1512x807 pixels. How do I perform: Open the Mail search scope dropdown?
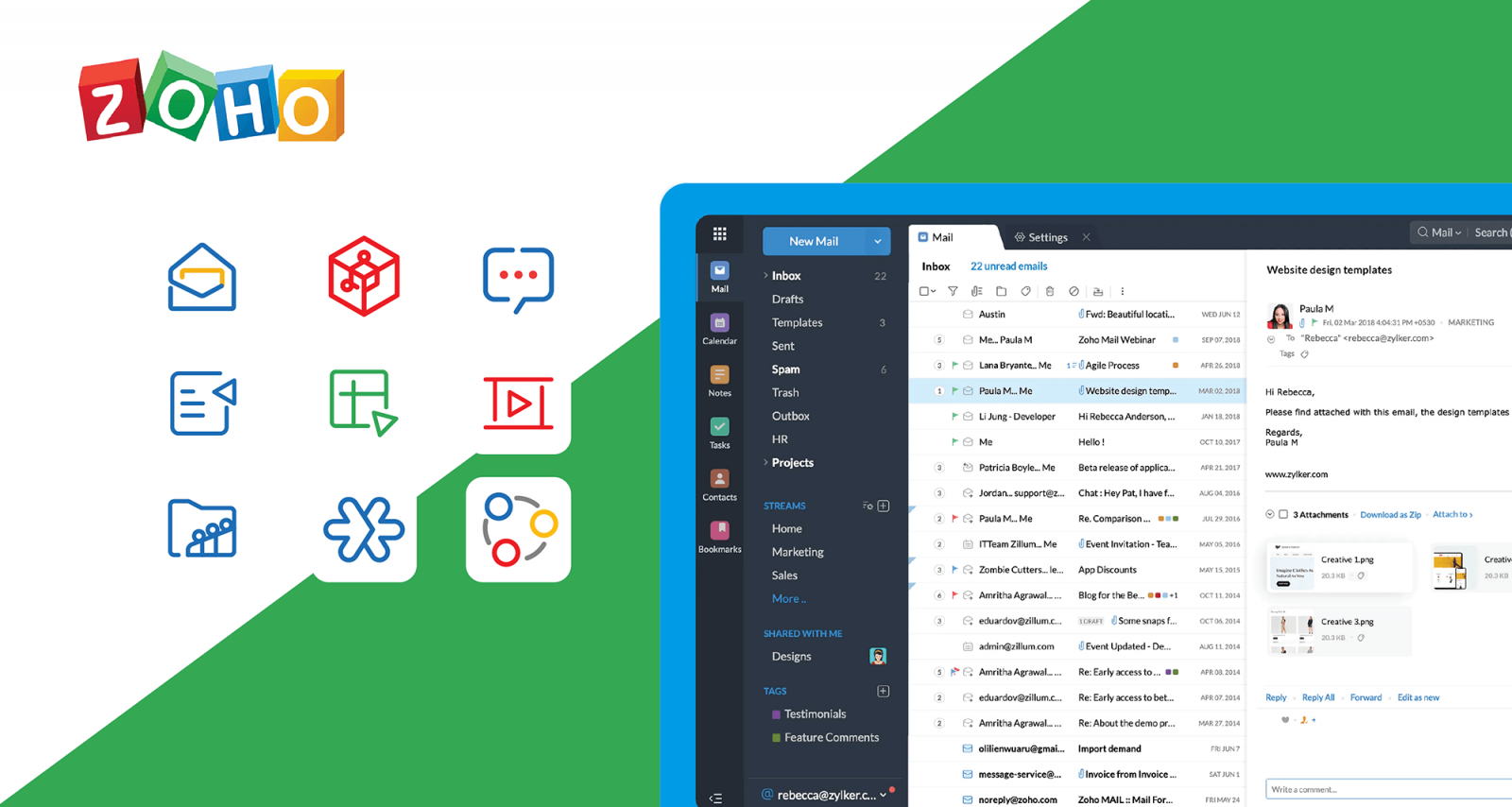tap(1447, 232)
